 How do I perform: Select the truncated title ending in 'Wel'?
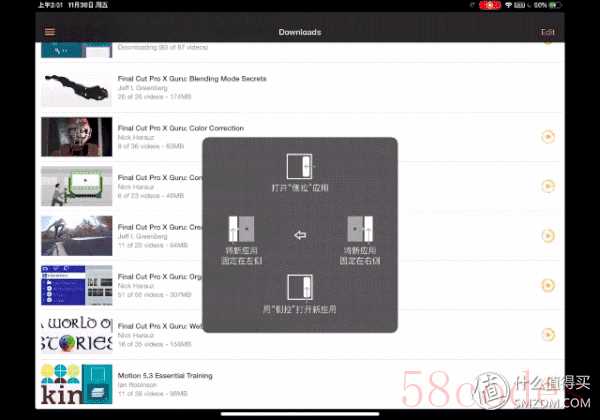(x=160, y=326)
